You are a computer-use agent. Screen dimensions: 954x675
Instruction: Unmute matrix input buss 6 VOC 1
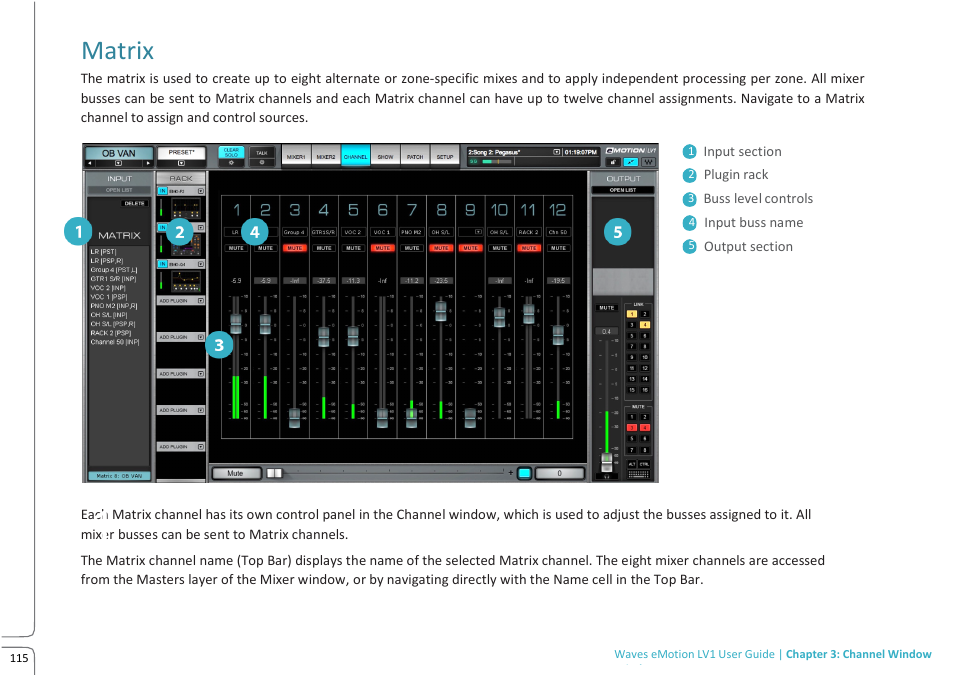(382, 248)
